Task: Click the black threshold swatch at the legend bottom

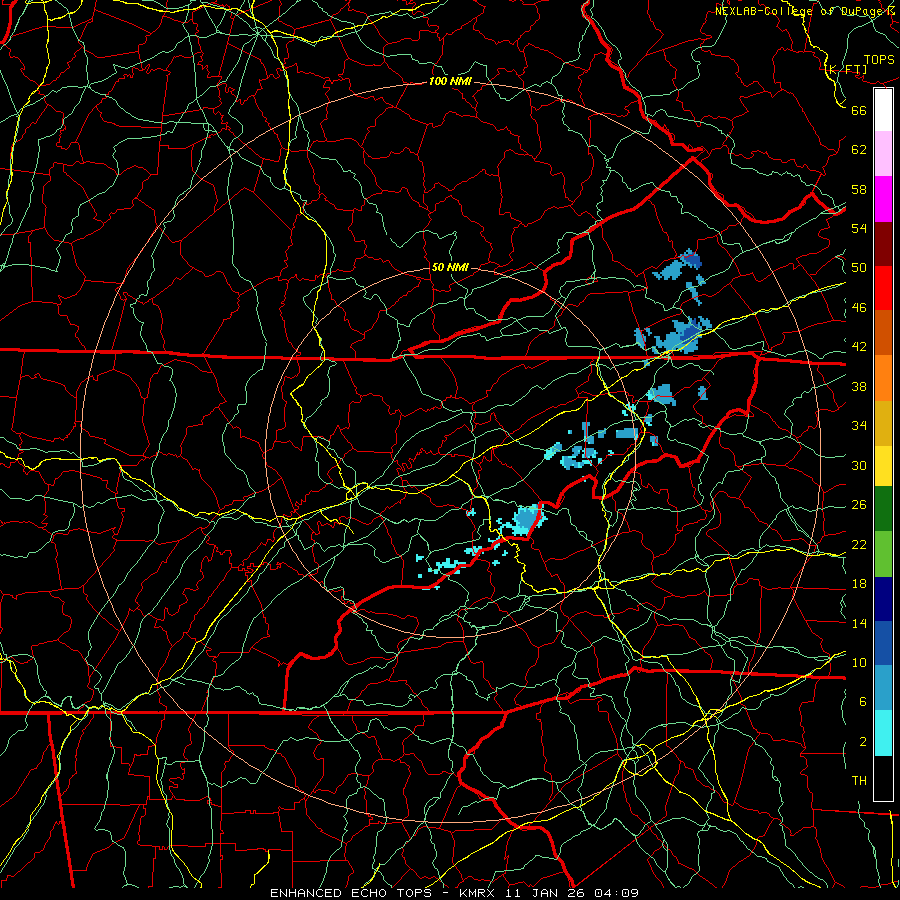Action: 883,778
